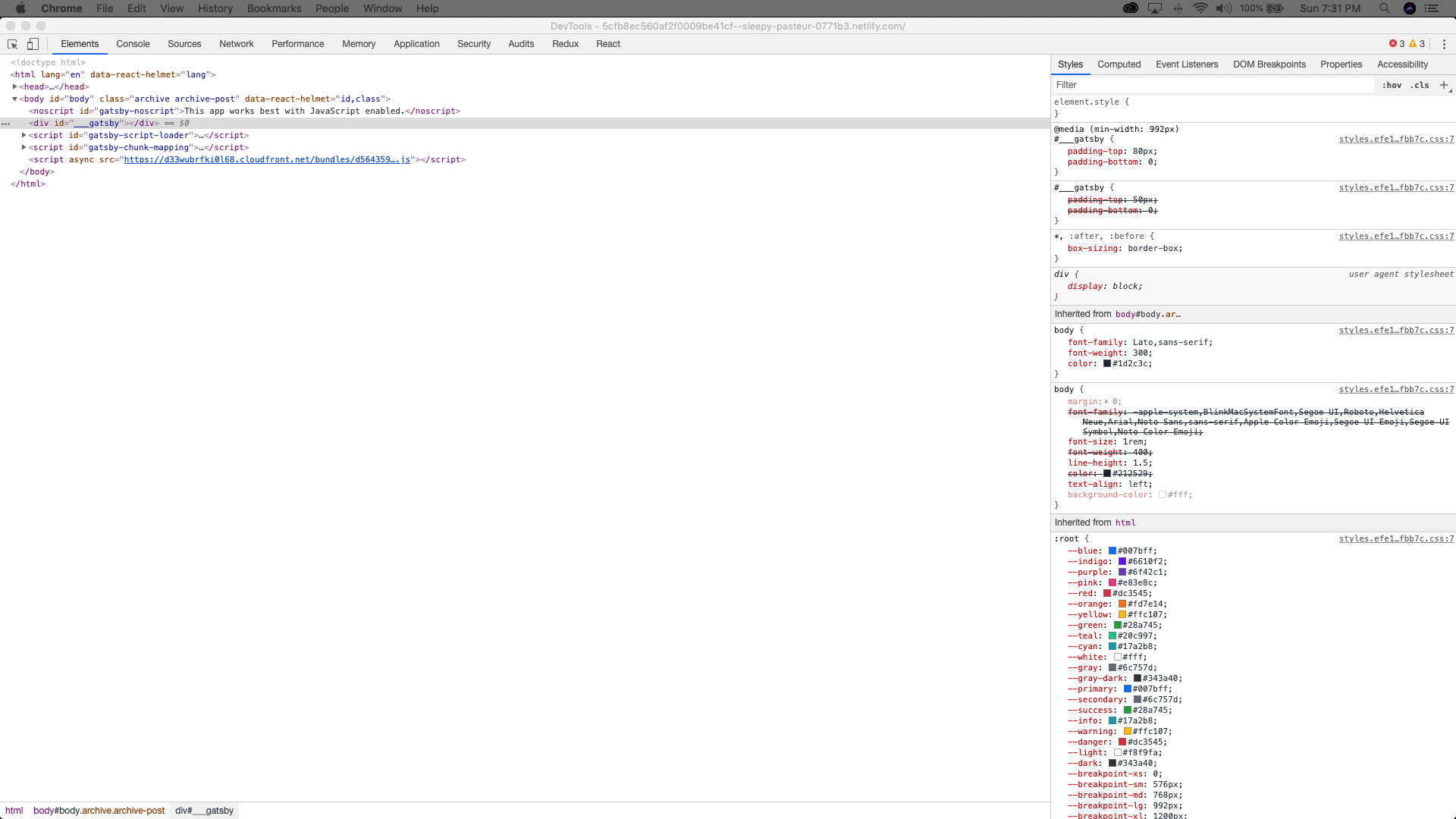Expand the head element in the DOM tree
The height and width of the screenshot is (819, 1456).
[14, 86]
